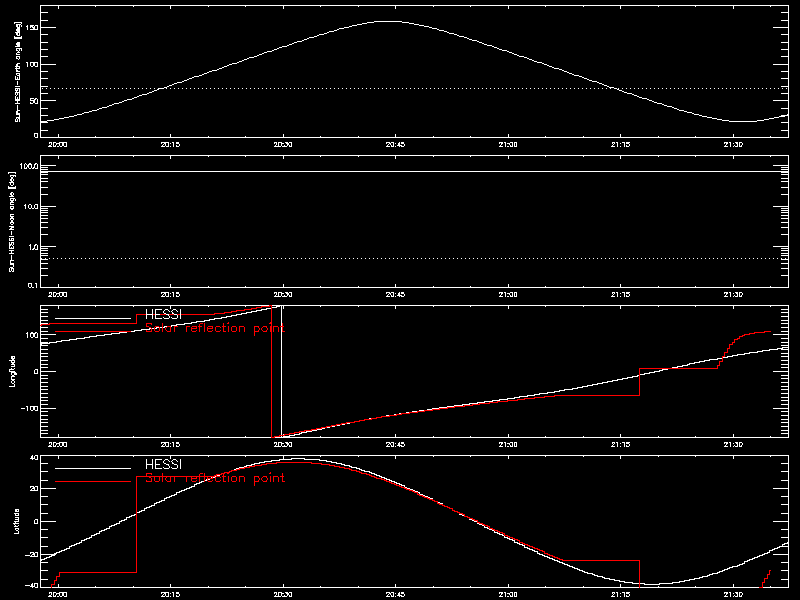Select 'HESSI' legend text in Latitude plot
Viewport: 800px width, 600px height.
tap(163, 464)
